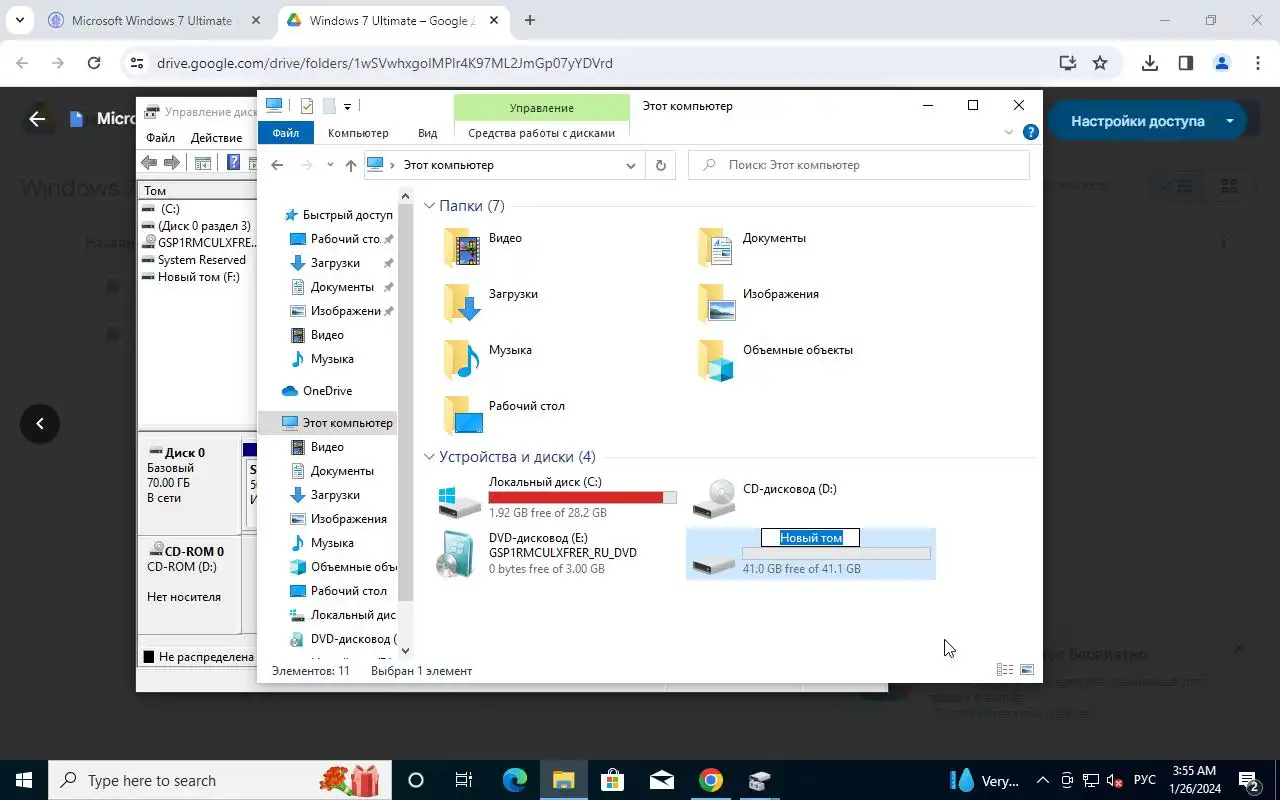1280x800 pixels.
Task: Bookmark the page with Chrome's star icon
Action: (x=1100, y=63)
